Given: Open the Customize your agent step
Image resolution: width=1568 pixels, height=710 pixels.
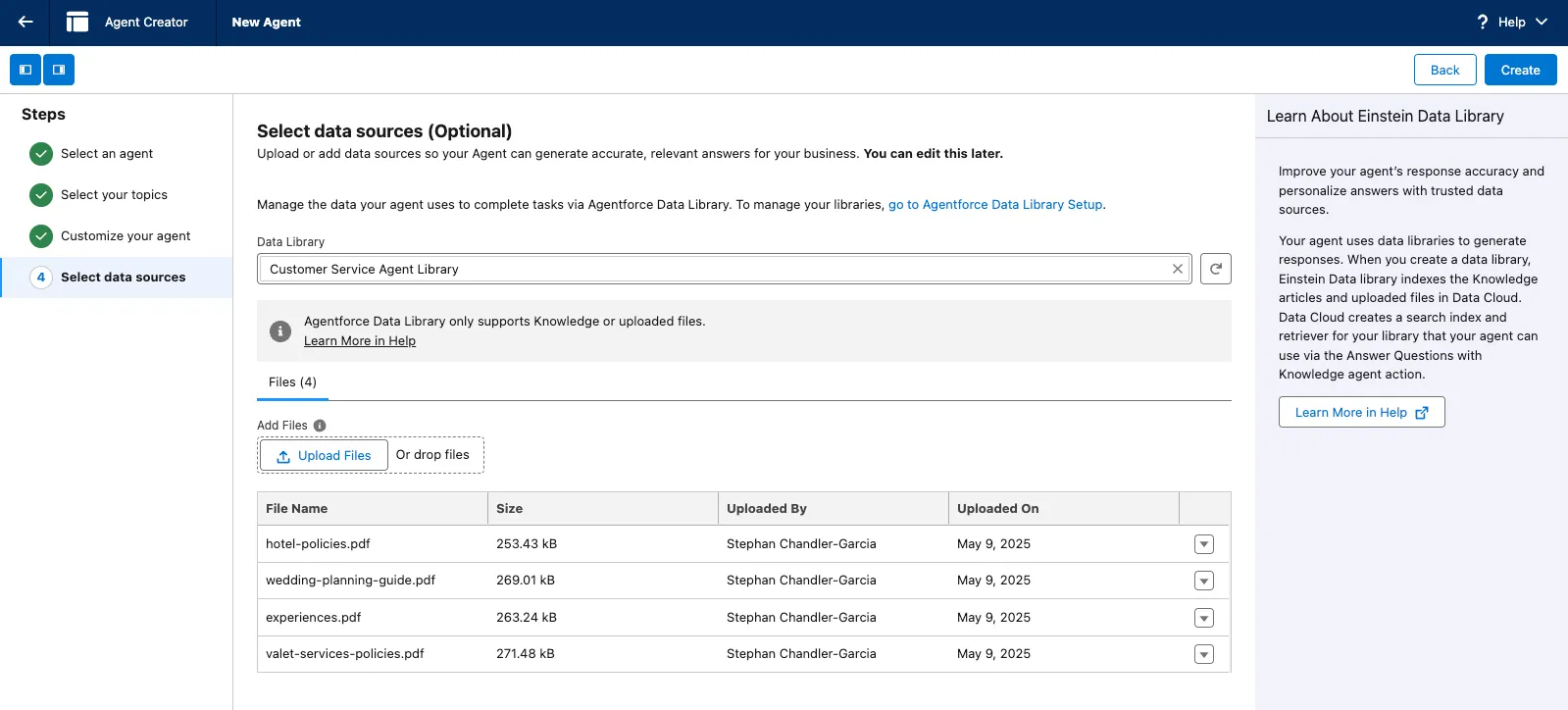Looking at the screenshot, I should click(126, 236).
